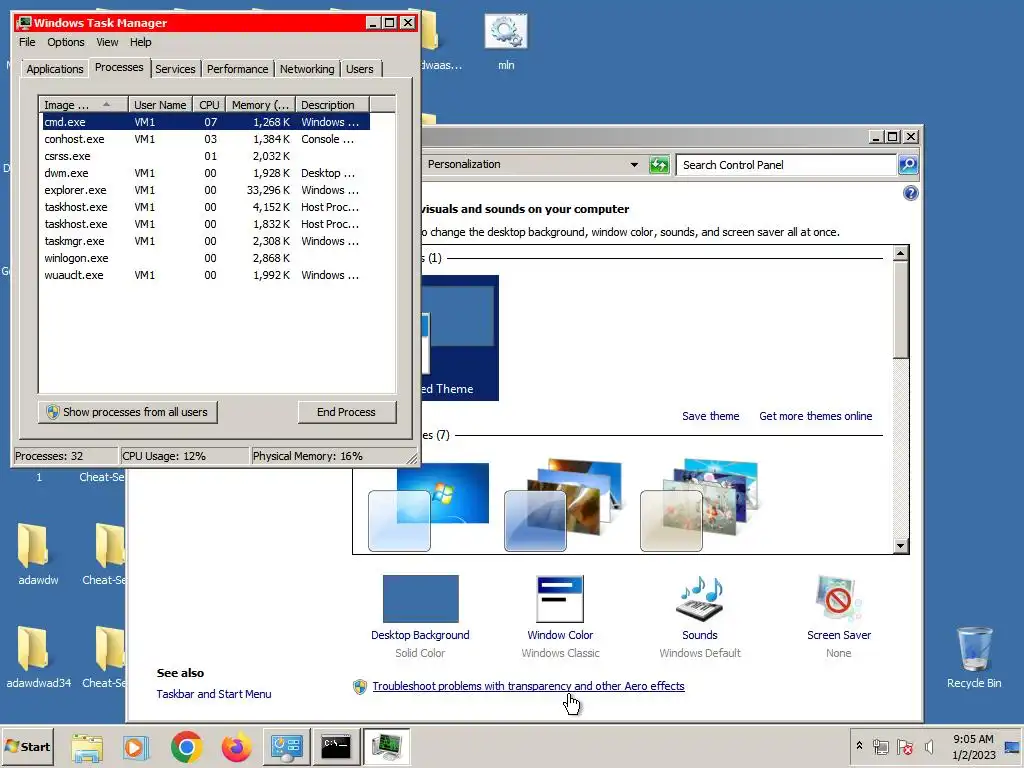This screenshot has height=768, width=1024.
Task: Switch to the Services tab
Action: click(175, 69)
